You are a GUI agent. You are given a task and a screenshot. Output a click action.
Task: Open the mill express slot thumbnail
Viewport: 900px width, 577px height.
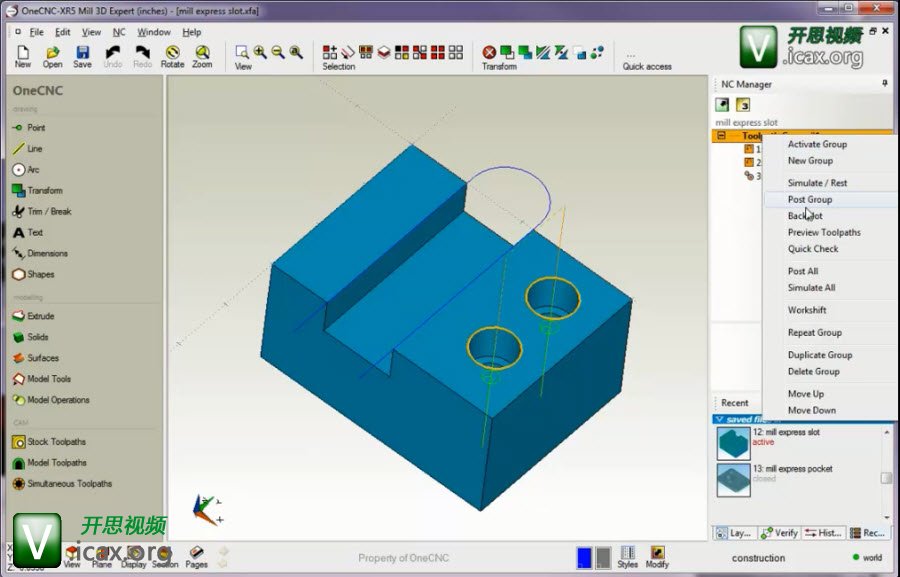point(733,443)
